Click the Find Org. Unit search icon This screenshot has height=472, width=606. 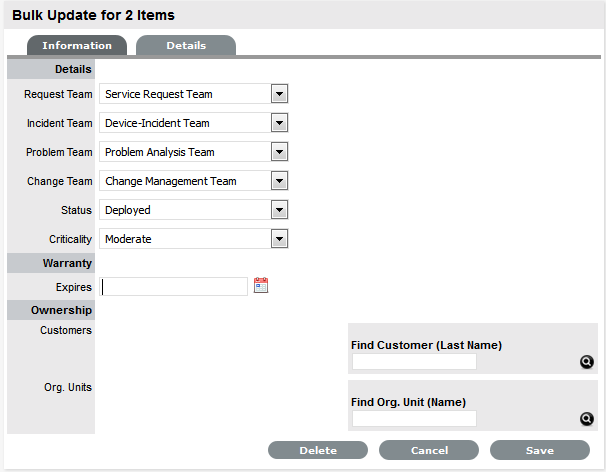[x=587, y=419]
